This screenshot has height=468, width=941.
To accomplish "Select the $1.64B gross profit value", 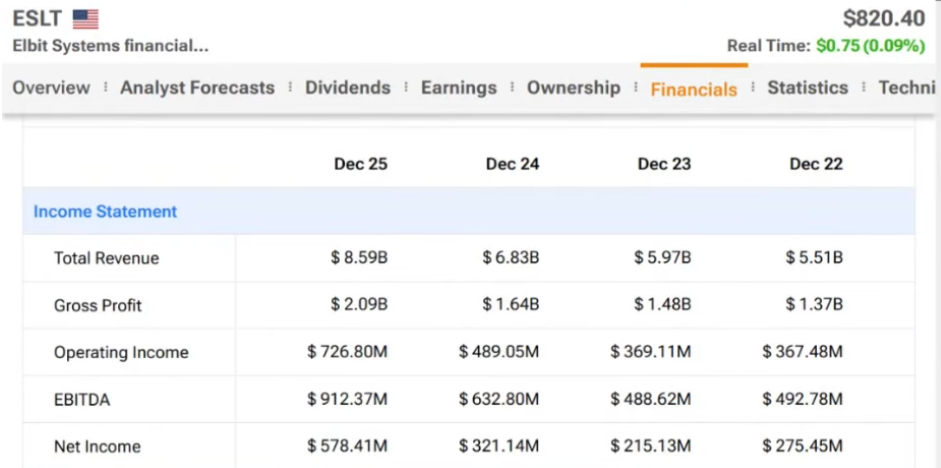I will point(511,305).
